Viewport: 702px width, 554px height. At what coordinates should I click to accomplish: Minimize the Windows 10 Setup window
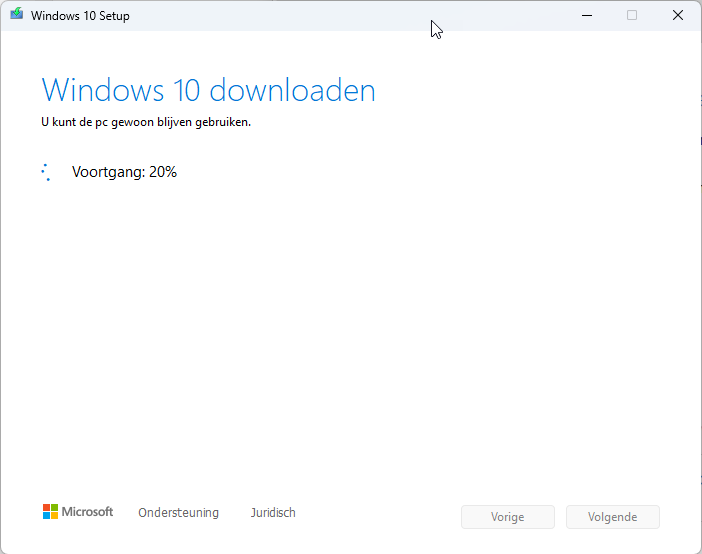[587, 15]
